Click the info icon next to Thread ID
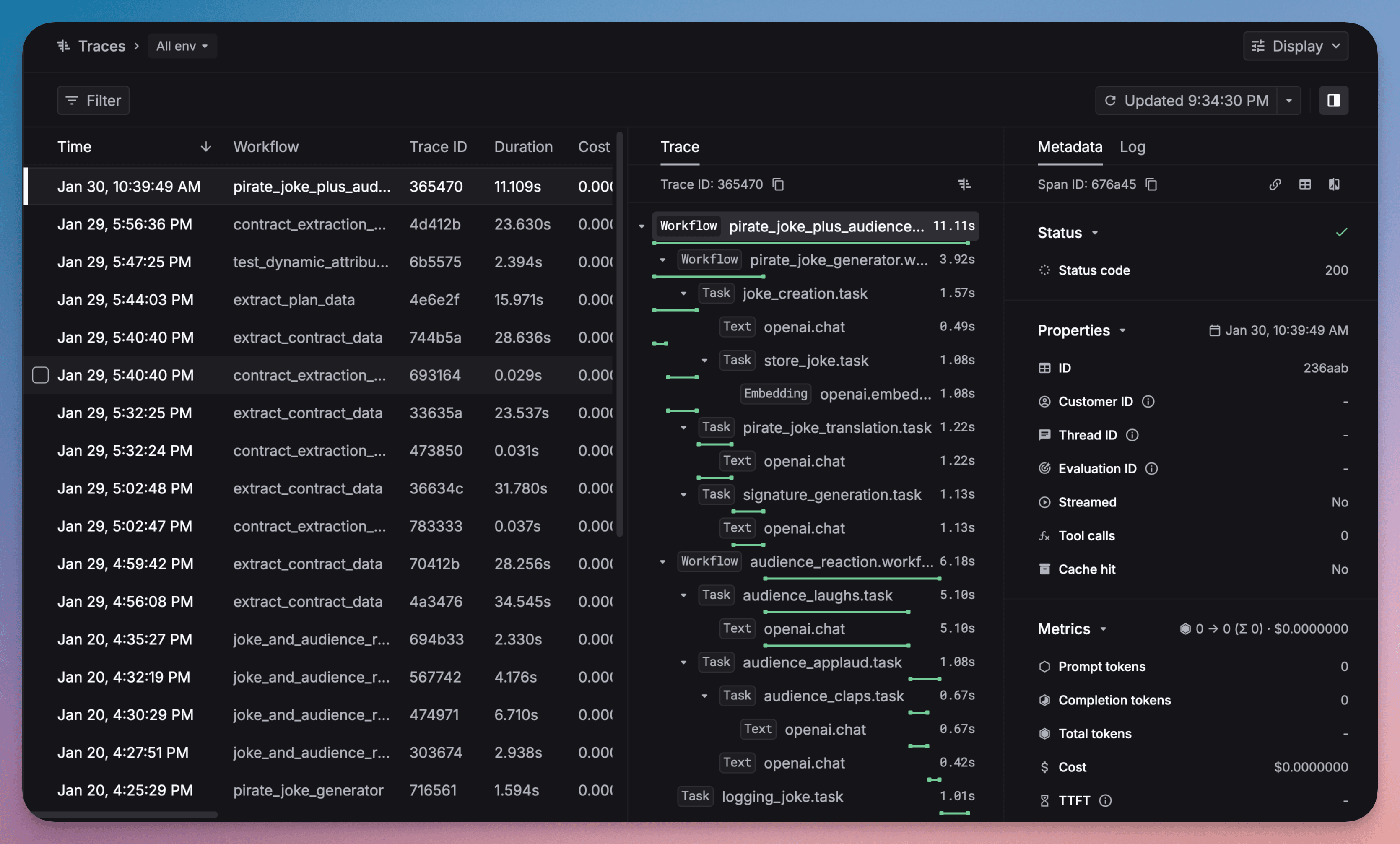Screen dimensions: 1400x844 (1132, 435)
